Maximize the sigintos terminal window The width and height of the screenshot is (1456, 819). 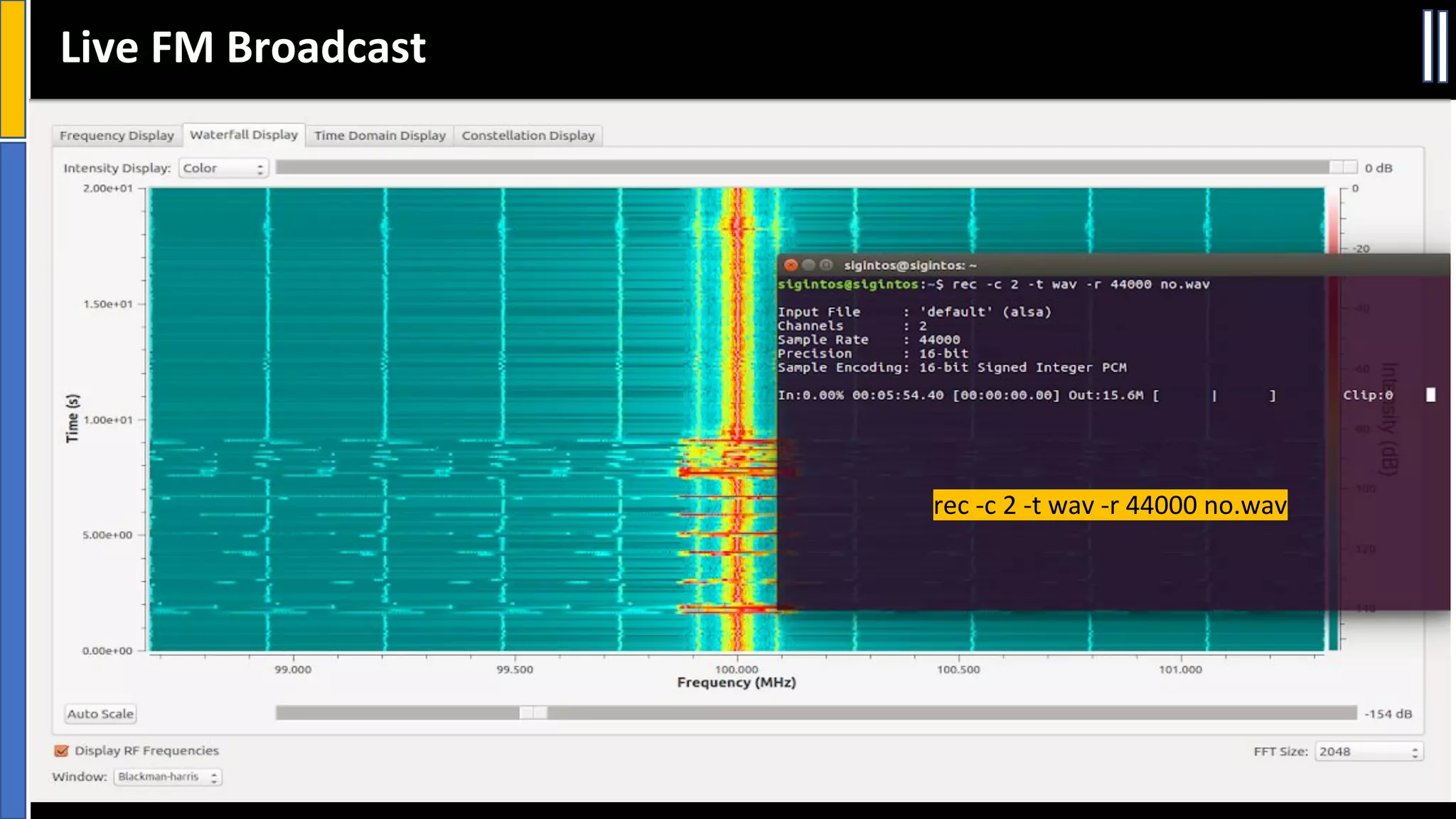[825, 265]
